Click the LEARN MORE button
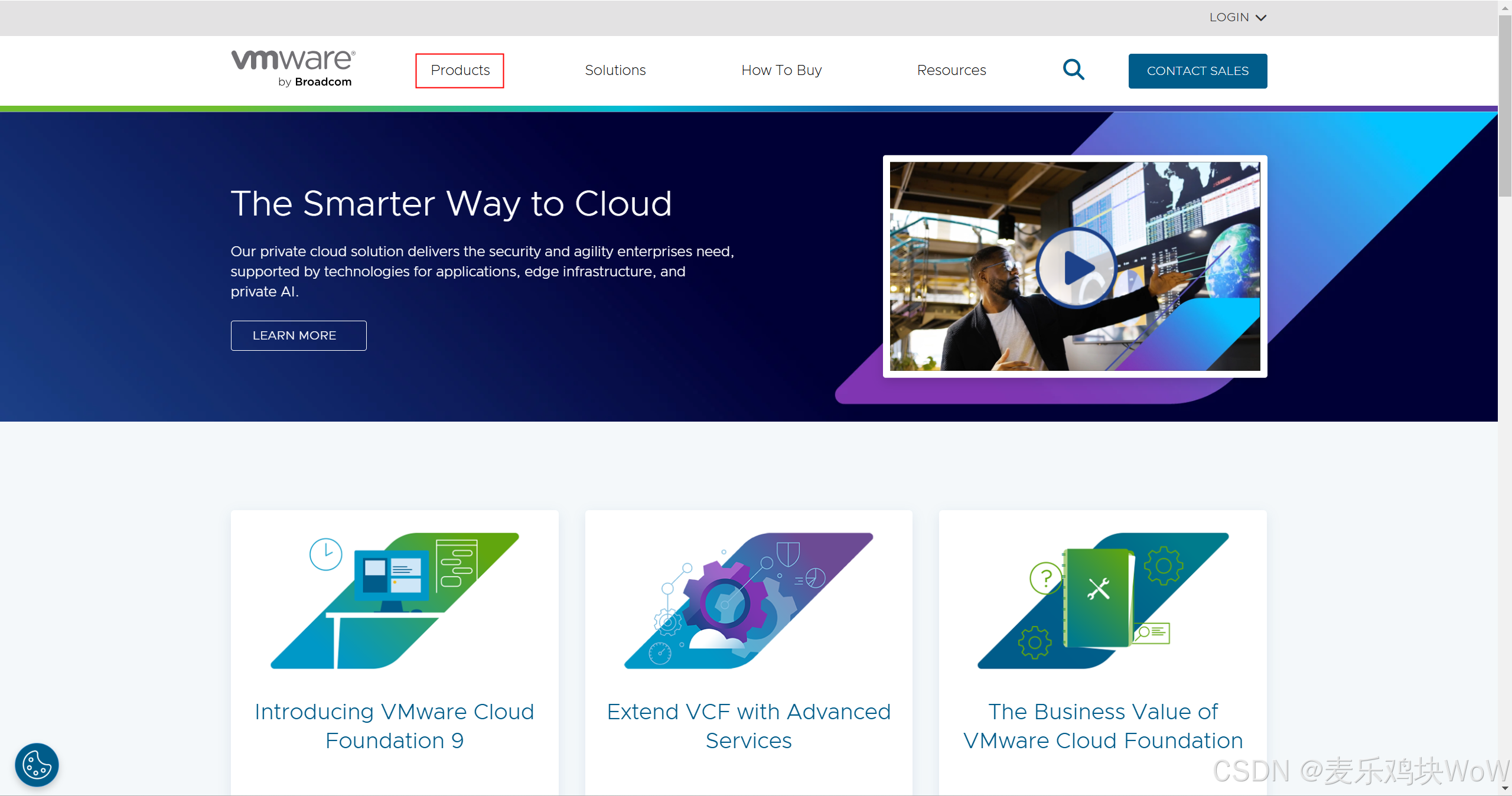1512x796 pixels. click(x=298, y=335)
